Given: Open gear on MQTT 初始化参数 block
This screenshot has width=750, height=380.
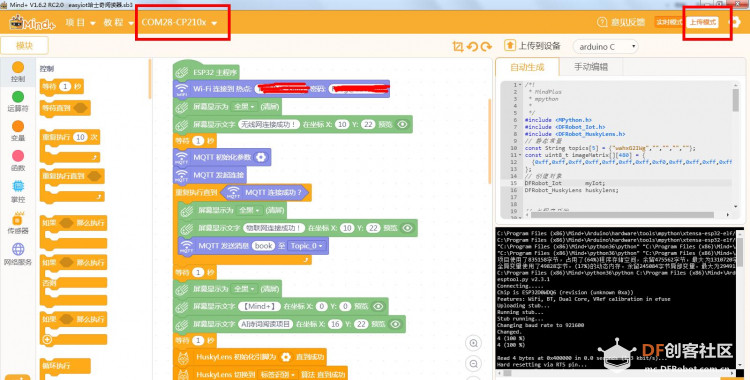Looking at the screenshot, I should pyautogui.click(x=261, y=157).
